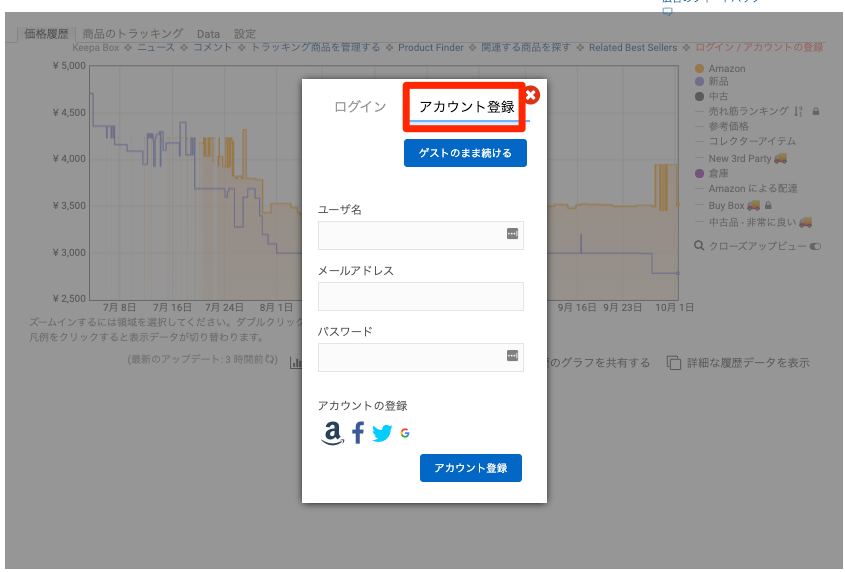
Task: Open the Data tab
Action: pyautogui.click(x=208, y=34)
